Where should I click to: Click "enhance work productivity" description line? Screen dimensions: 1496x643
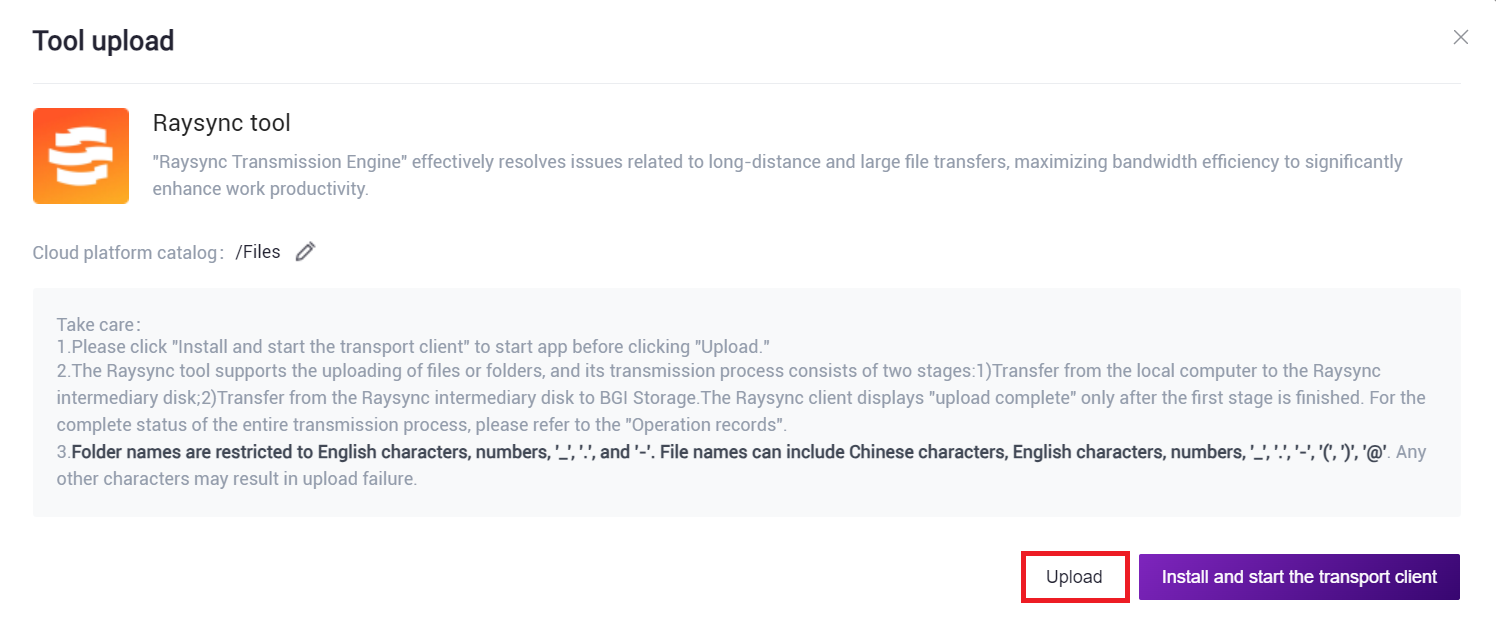[260, 188]
